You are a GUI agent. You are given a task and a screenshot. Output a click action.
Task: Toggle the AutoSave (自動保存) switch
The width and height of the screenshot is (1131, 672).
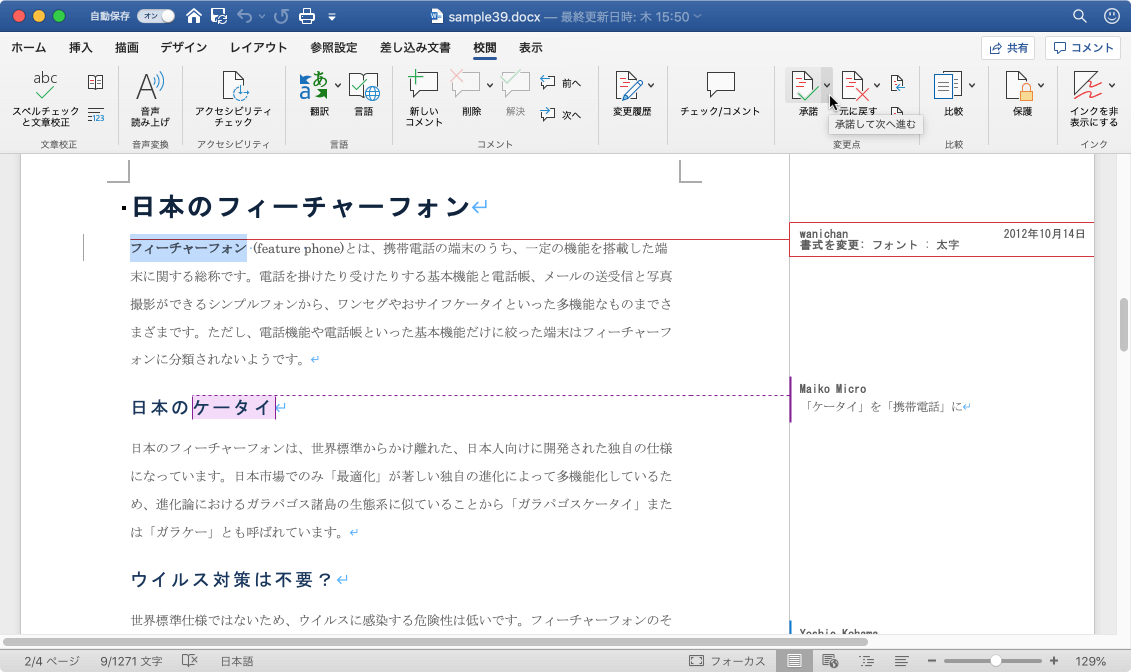(155, 17)
